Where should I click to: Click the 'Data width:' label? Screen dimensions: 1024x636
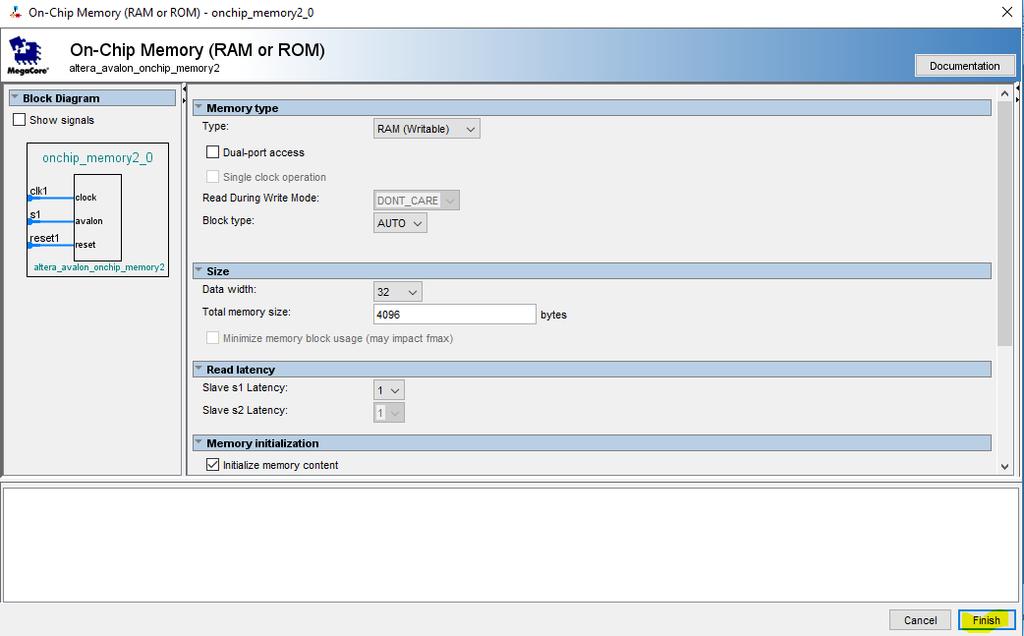pyautogui.click(x=229, y=289)
